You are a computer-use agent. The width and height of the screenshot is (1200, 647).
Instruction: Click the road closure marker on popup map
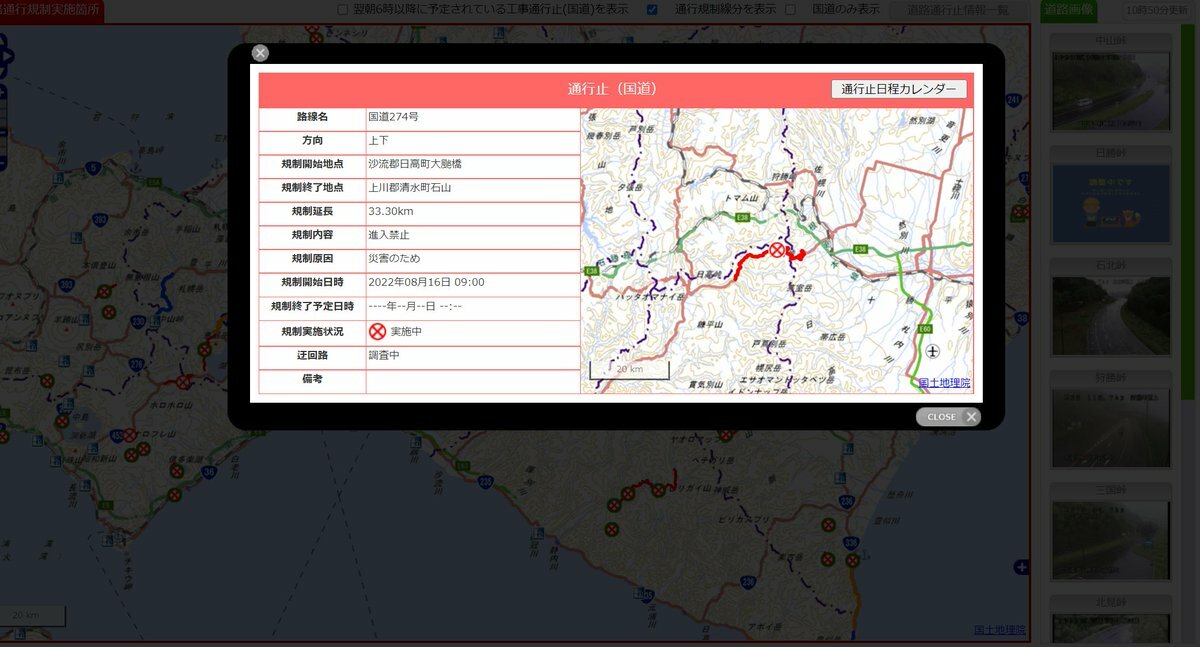pos(777,250)
